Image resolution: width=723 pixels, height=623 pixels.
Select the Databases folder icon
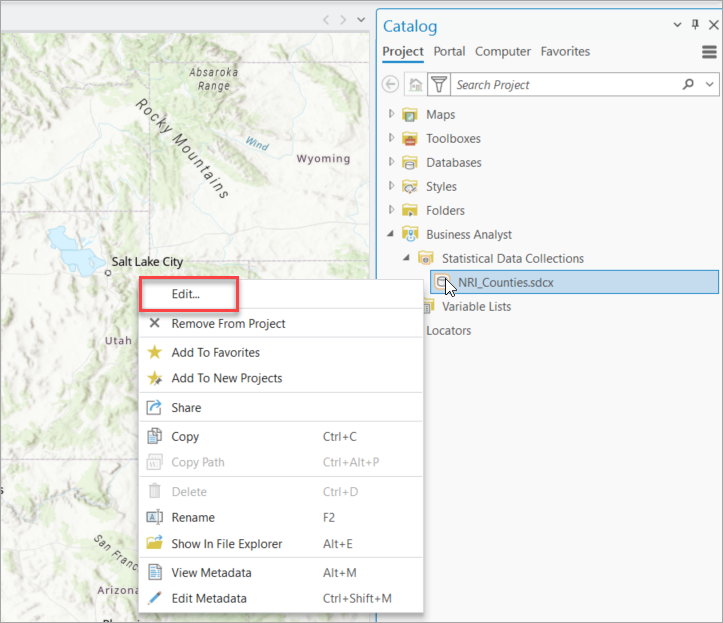click(409, 162)
